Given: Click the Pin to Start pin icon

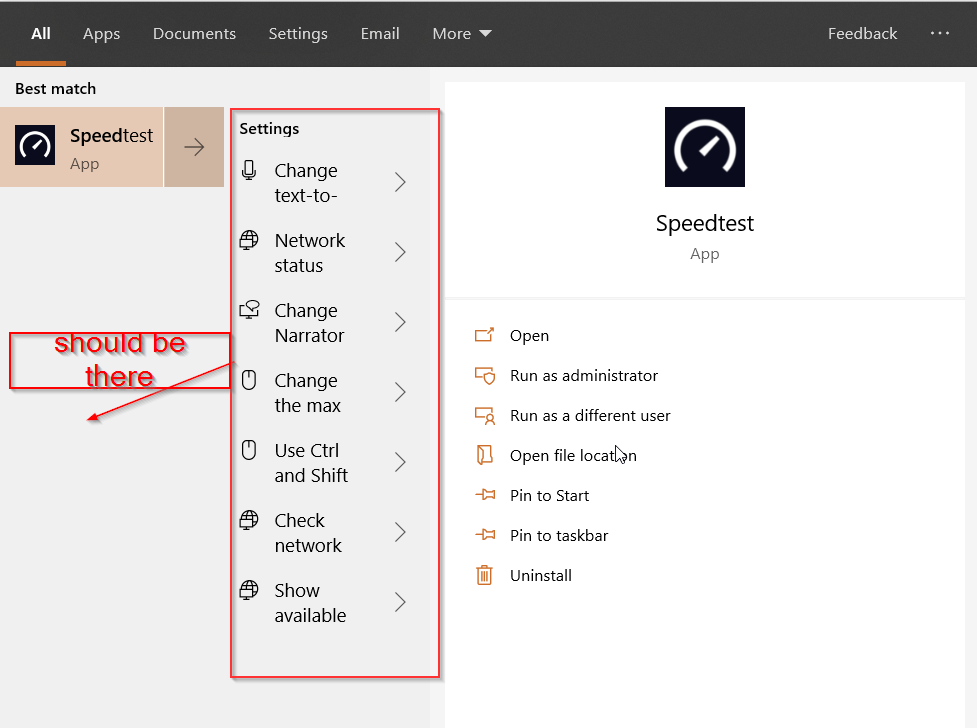Looking at the screenshot, I should click(x=485, y=495).
